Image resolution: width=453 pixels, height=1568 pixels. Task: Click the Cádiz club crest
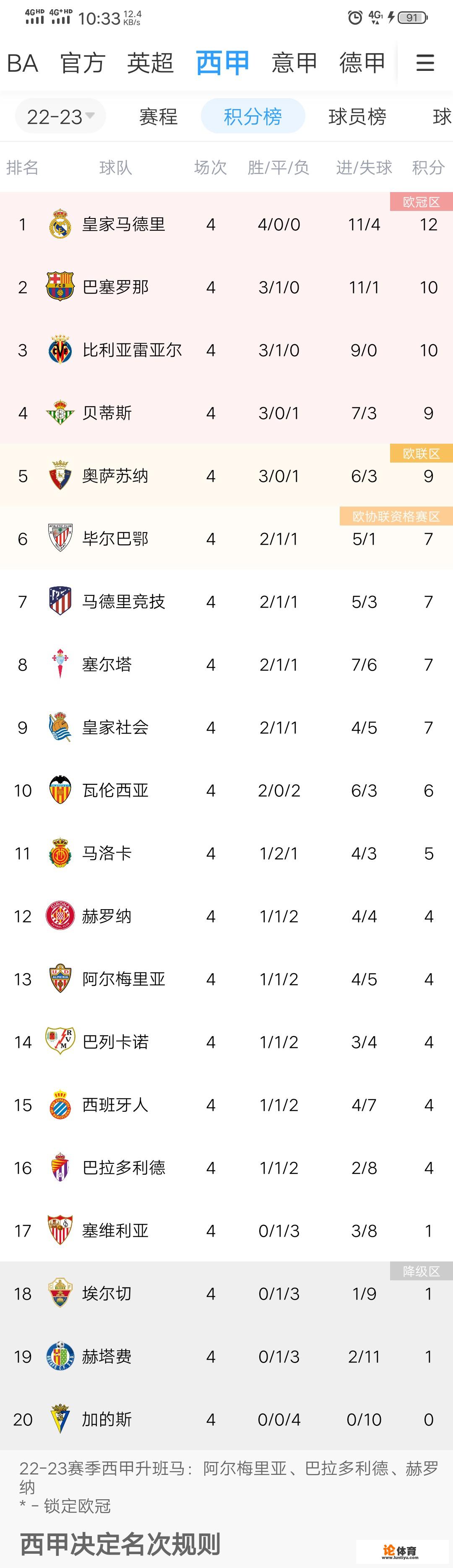(60, 1419)
